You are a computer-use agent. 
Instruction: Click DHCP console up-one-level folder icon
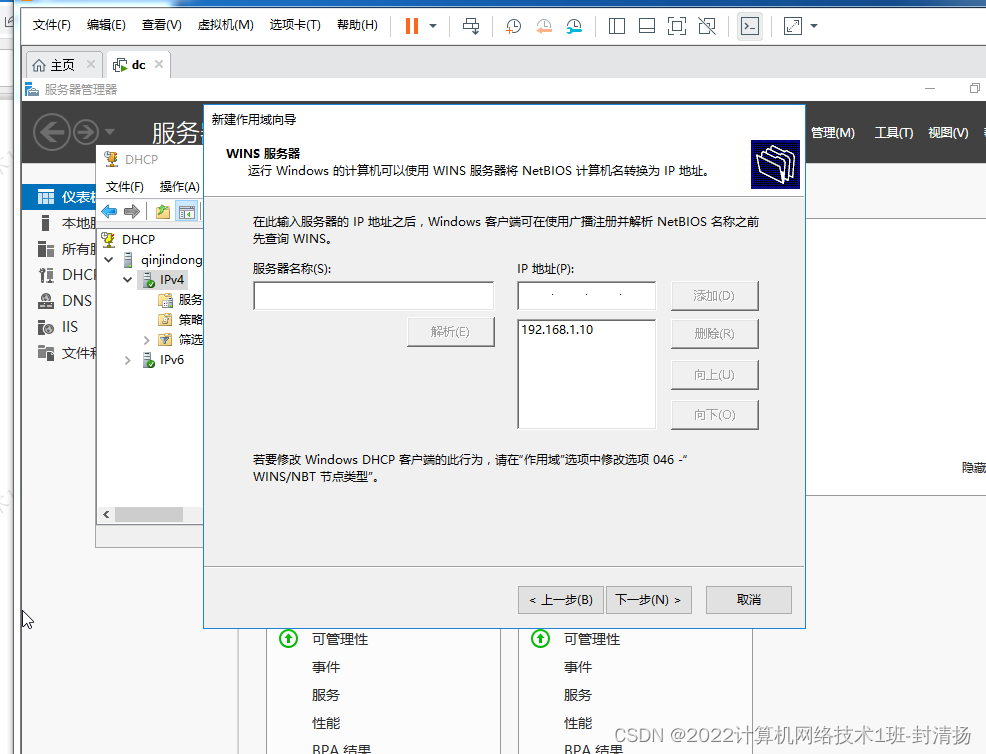(163, 212)
